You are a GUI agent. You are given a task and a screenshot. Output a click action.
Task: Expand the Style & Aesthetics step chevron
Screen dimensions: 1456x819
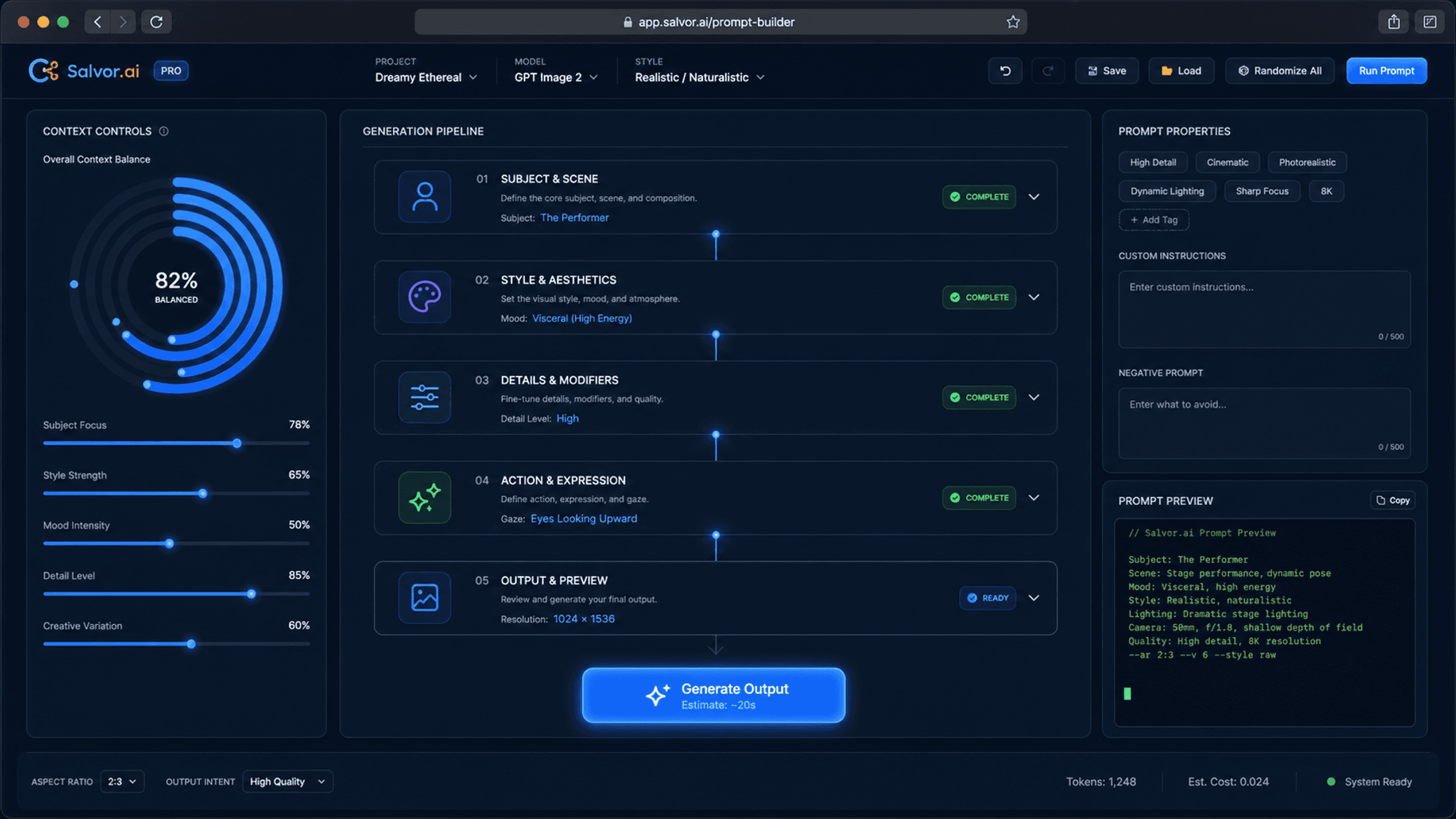[1034, 297]
